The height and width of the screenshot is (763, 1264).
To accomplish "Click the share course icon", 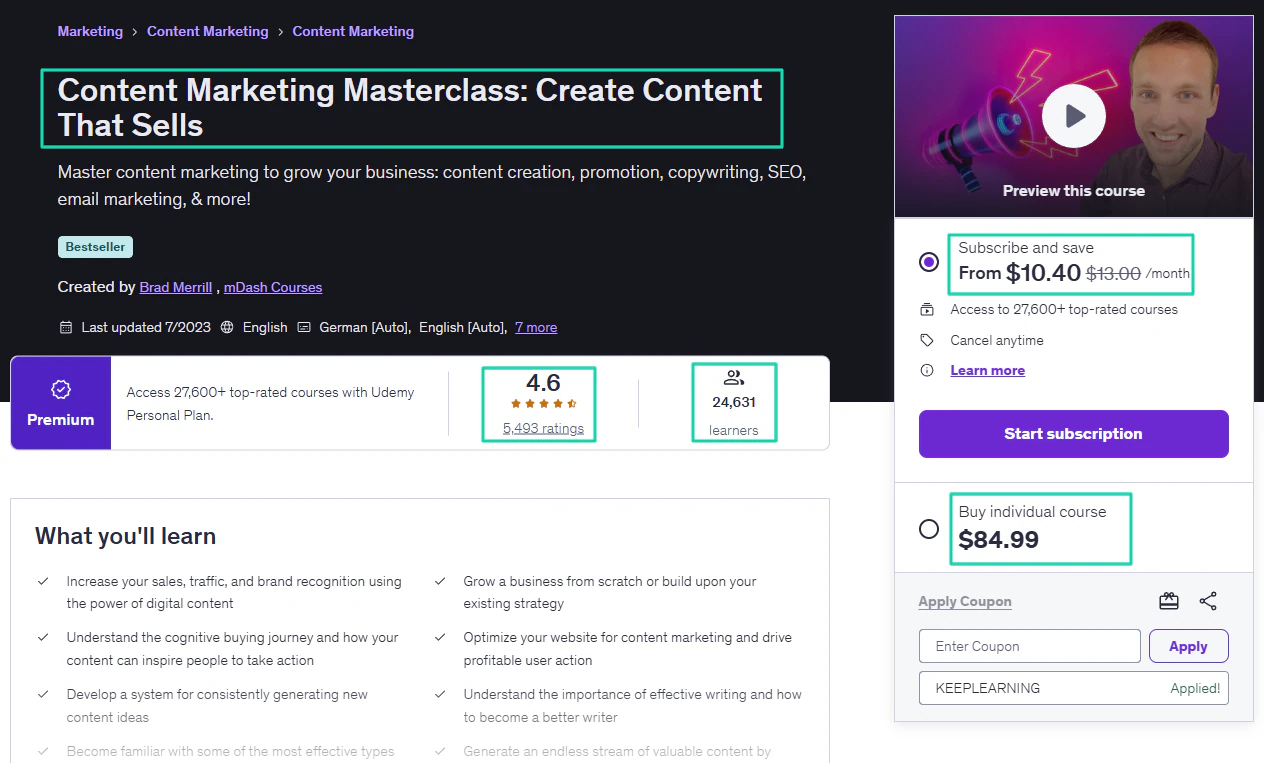I will tap(1208, 601).
